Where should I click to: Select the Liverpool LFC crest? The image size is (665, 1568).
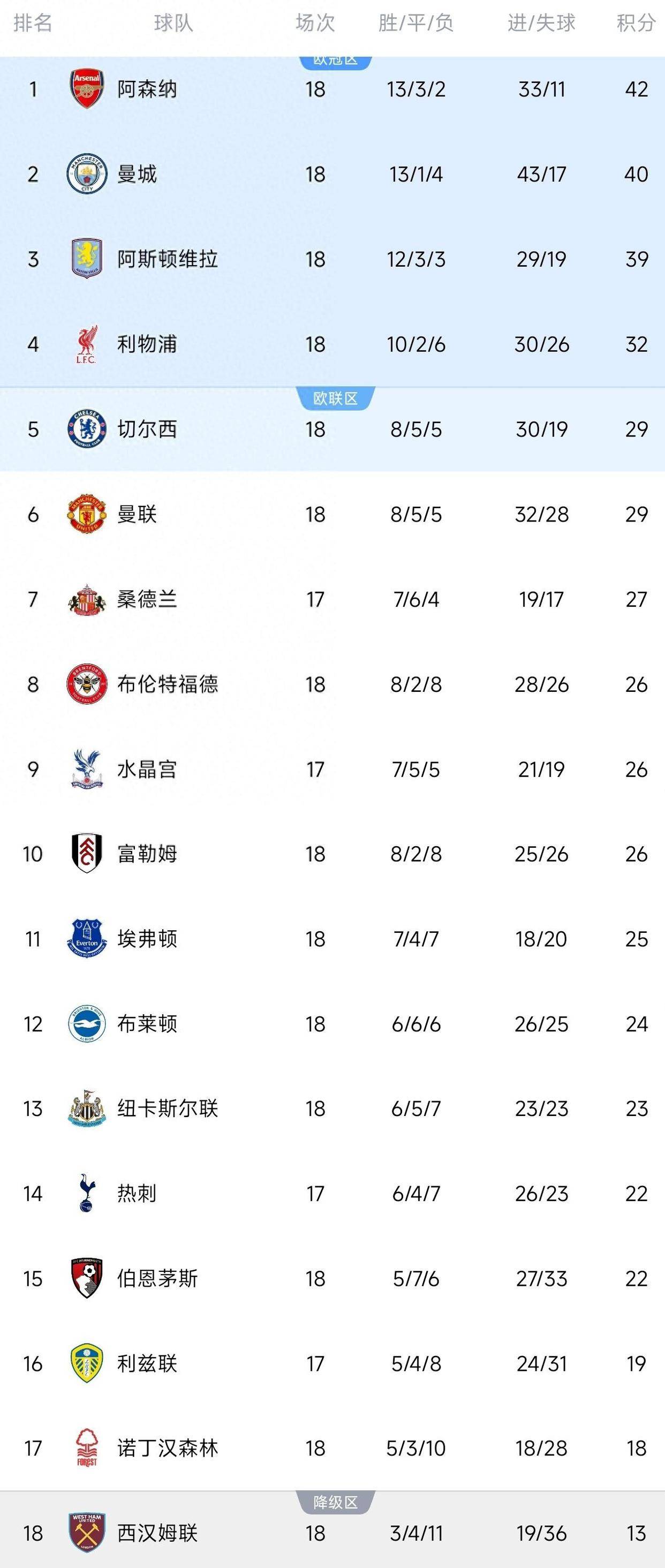click(x=87, y=344)
